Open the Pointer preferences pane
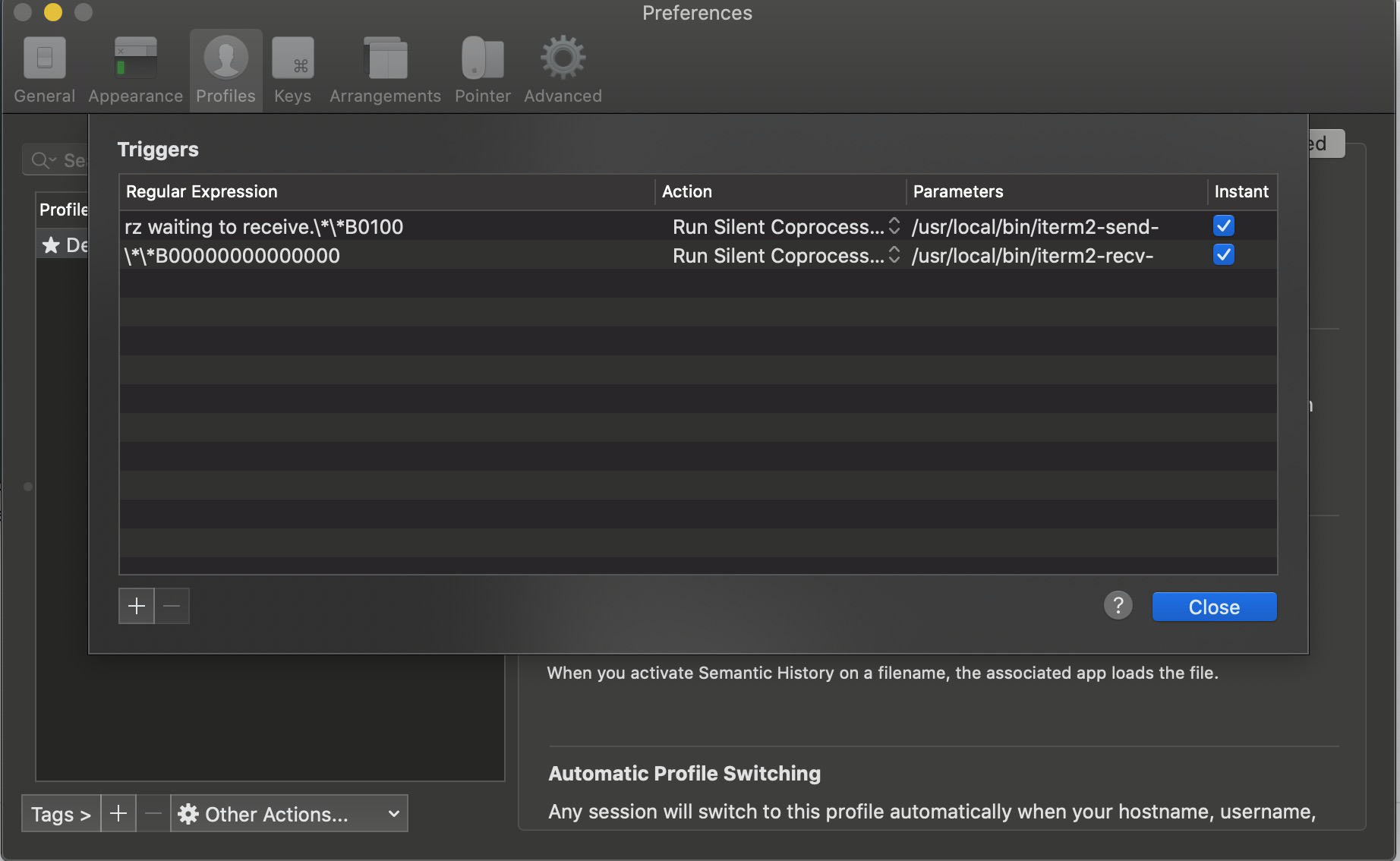The image size is (1400, 861). point(482,70)
